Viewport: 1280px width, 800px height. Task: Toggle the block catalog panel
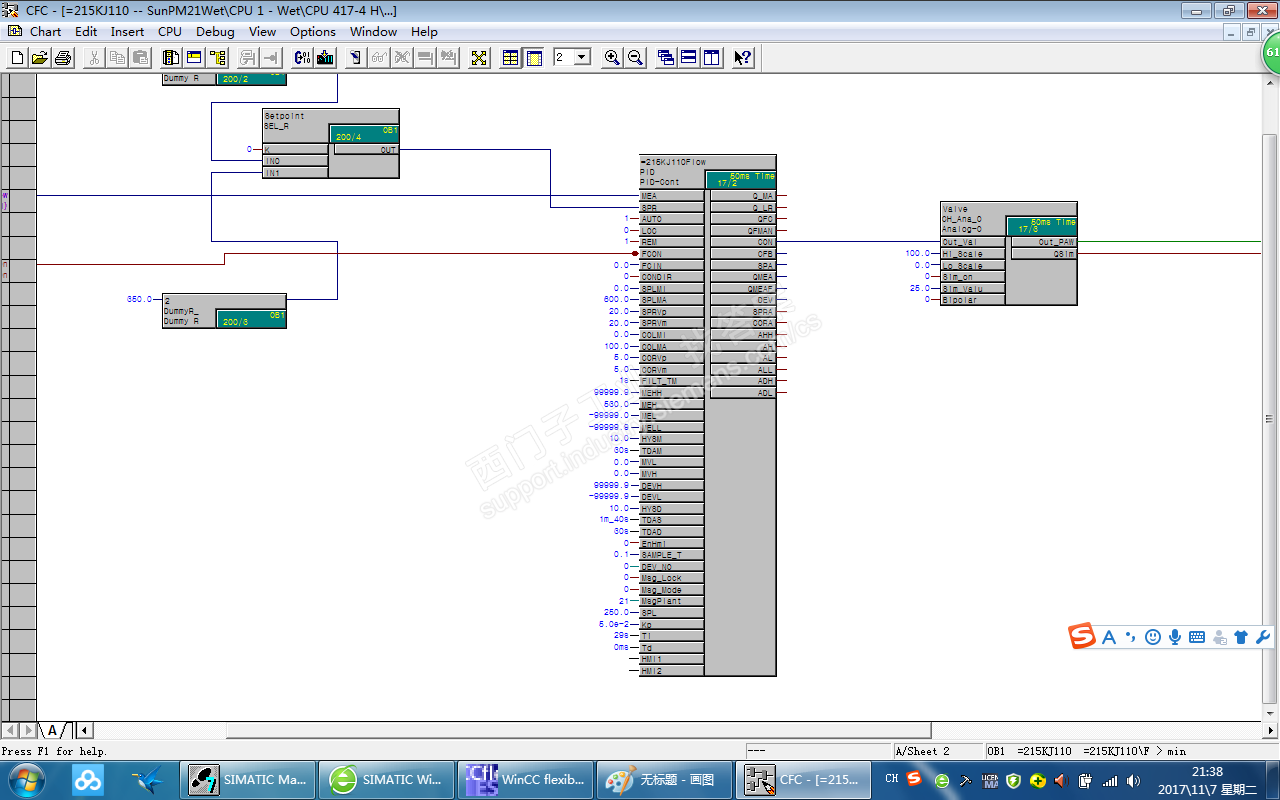click(x=171, y=58)
